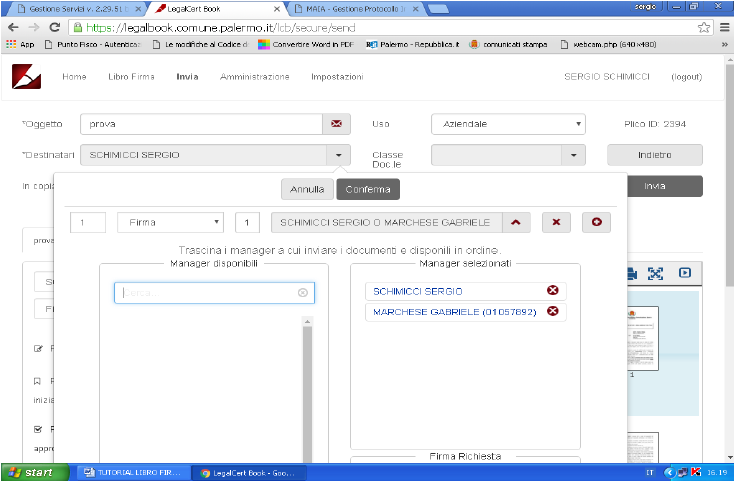Image resolution: width=734 pixels, height=481 pixels.
Task: Collapse the manager selection with up chevron
Action: click(516, 222)
